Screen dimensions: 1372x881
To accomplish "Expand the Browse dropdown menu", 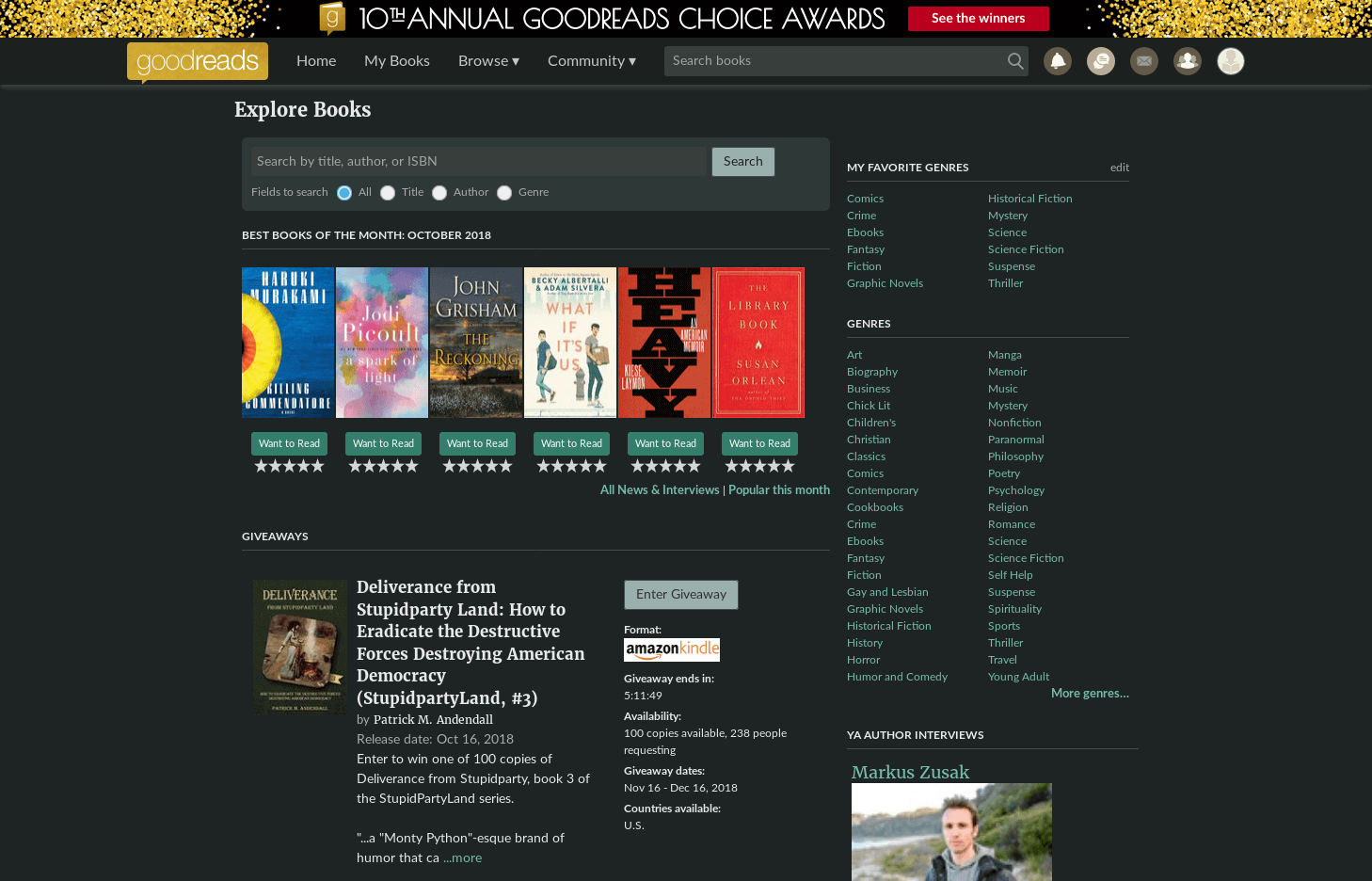I will coord(488,61).
